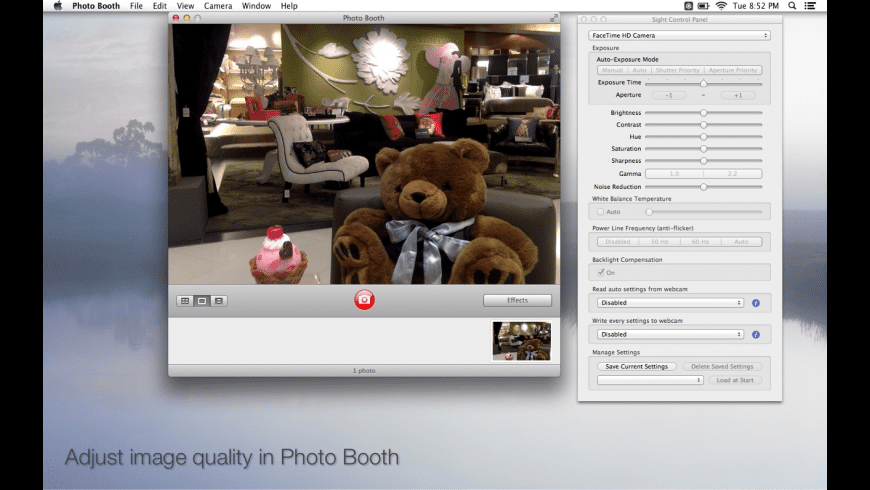
Task: Select the captured photo thumbnail
Action: 521,341
